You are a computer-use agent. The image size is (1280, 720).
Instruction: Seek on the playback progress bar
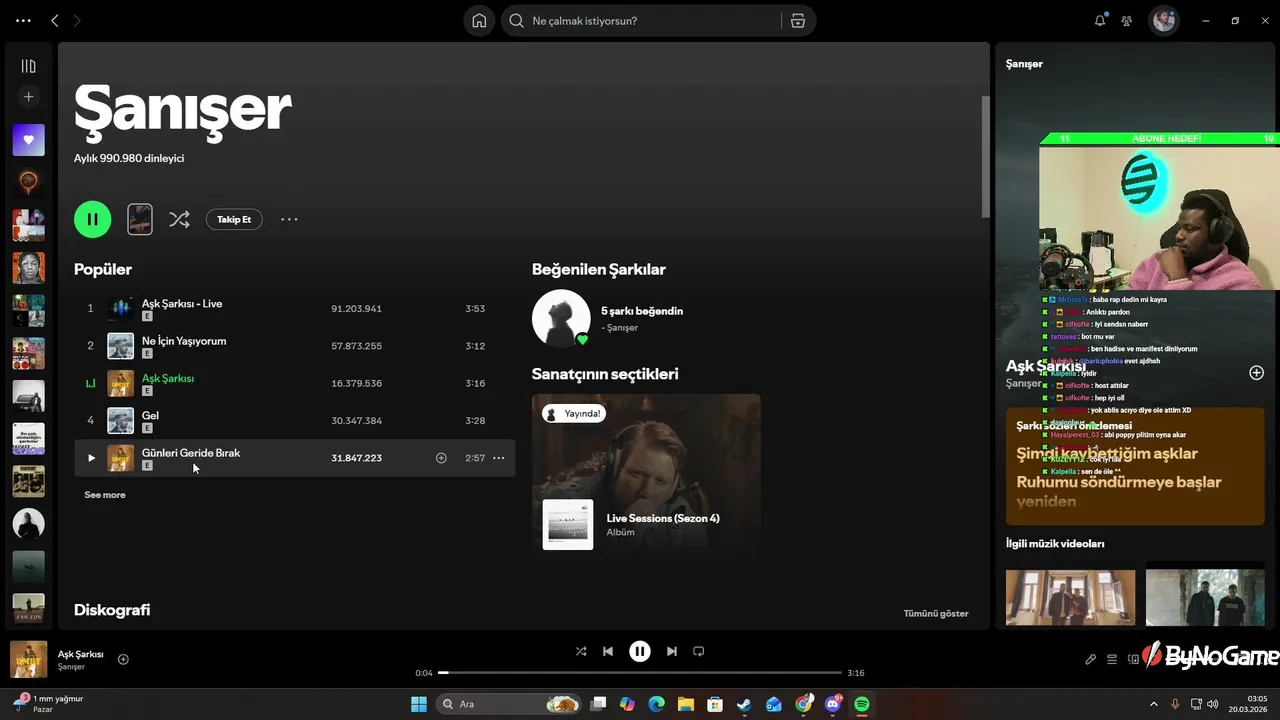(640, 673)
